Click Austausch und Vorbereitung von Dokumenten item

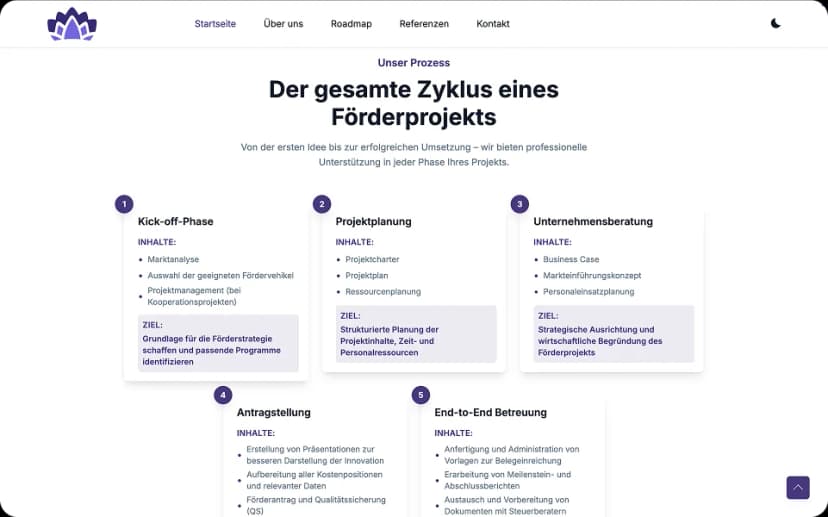(506, 505)
